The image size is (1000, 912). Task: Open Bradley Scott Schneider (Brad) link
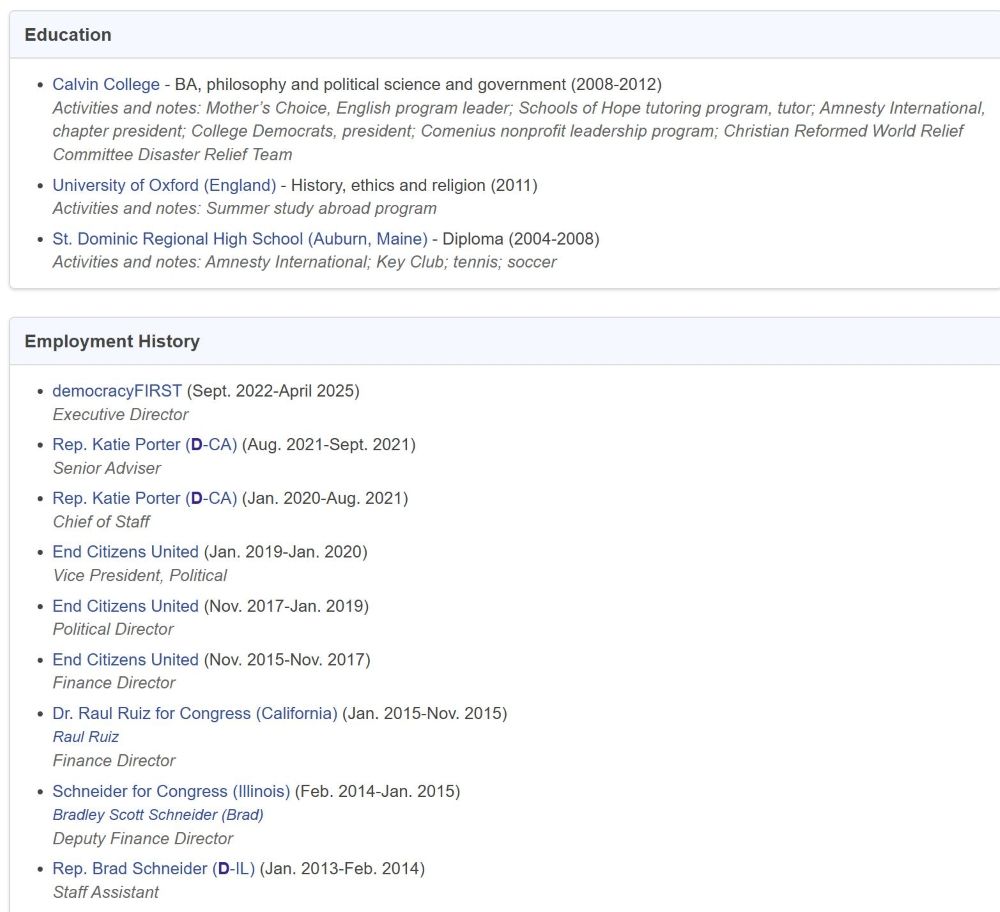pos(158,814)
